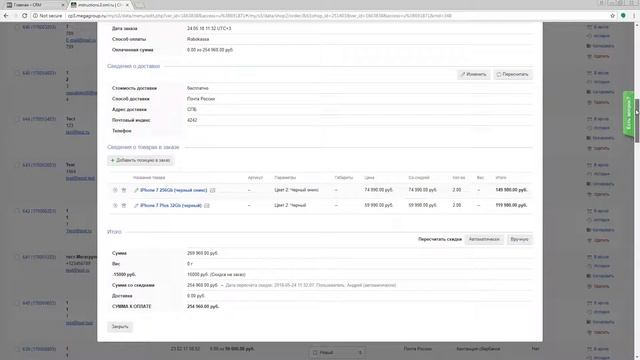Reload the page with the refresh icon
The width and height of the screenshot is (640, 360).
point(24,16)
